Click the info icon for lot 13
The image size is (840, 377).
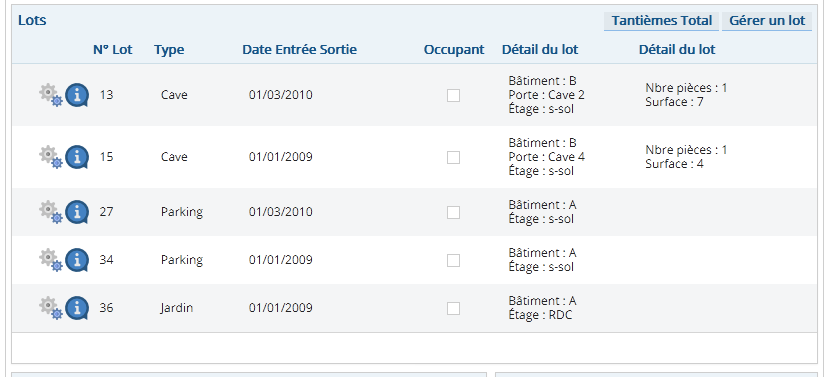[77, 95]
